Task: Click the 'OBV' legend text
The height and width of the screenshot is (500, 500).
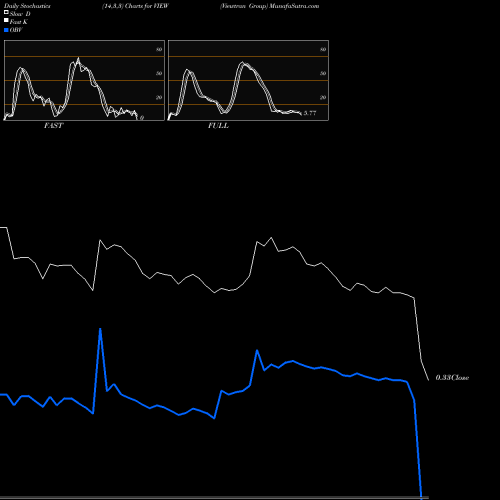Action: coord(16,30)
